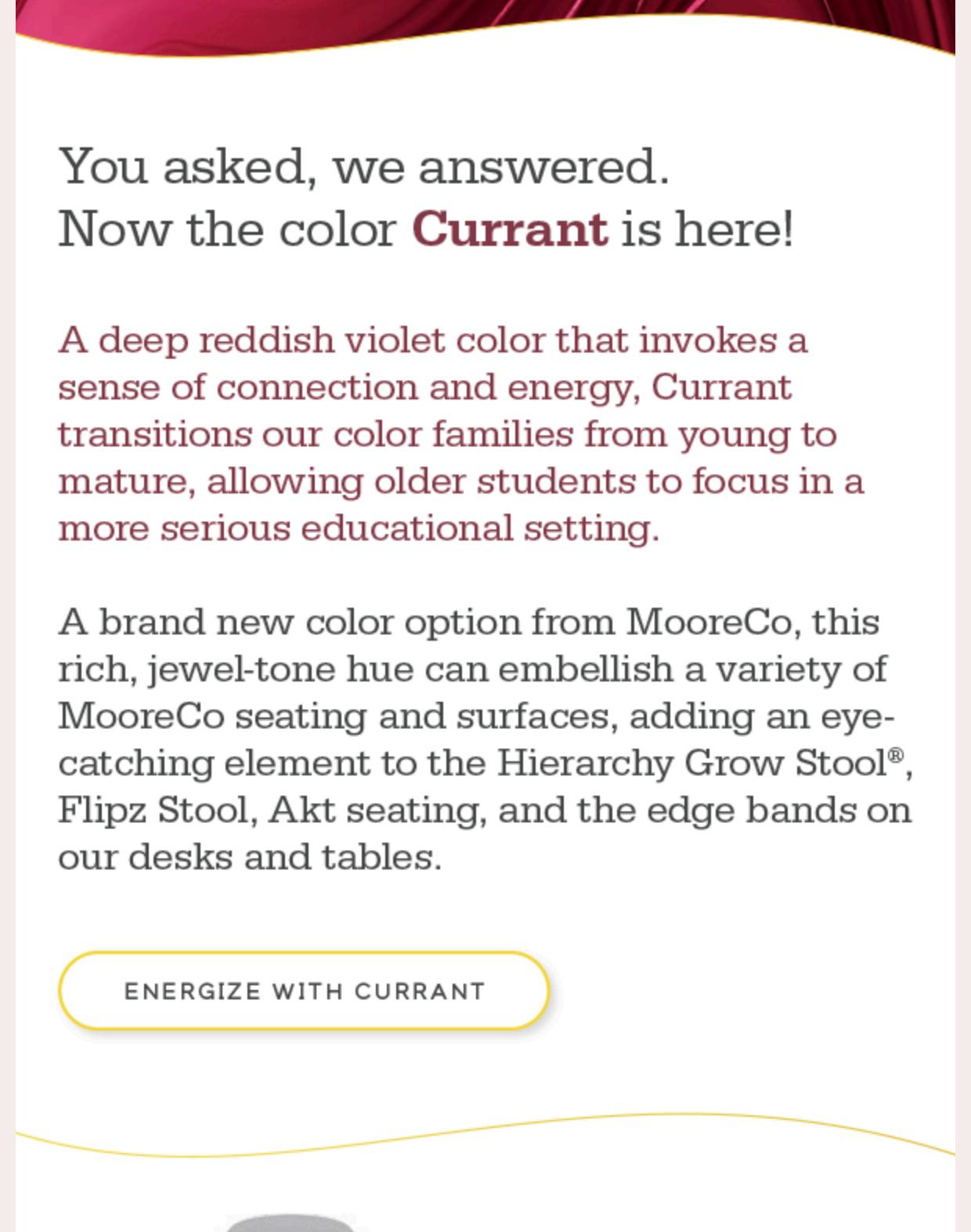Click the yellow wavy divider line
The image size is (971, 1232).
(485, 1128)
